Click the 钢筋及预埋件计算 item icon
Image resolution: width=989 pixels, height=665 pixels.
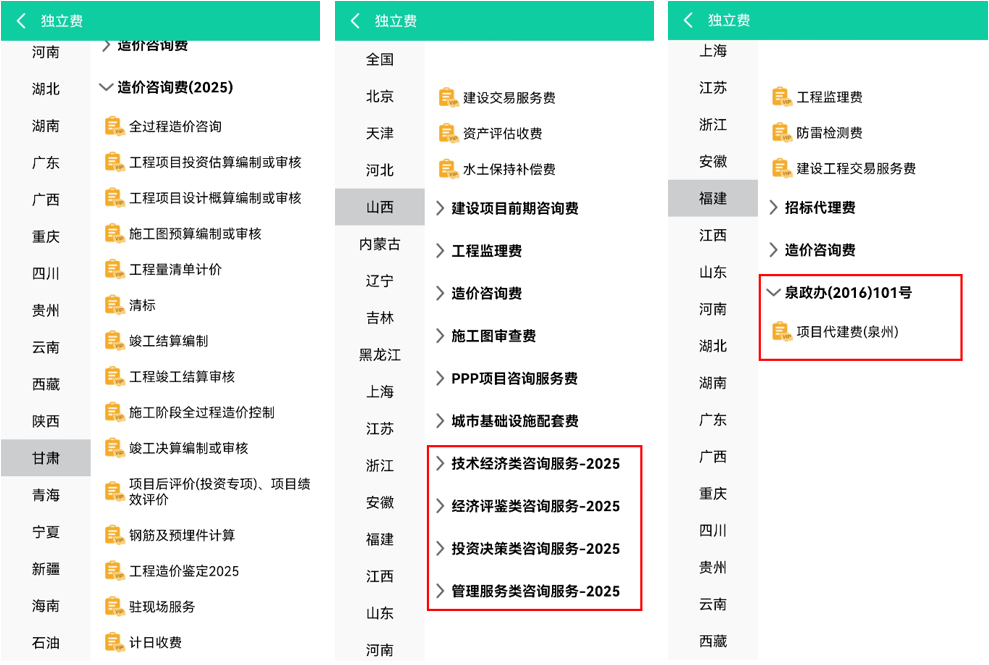(113, 535)
